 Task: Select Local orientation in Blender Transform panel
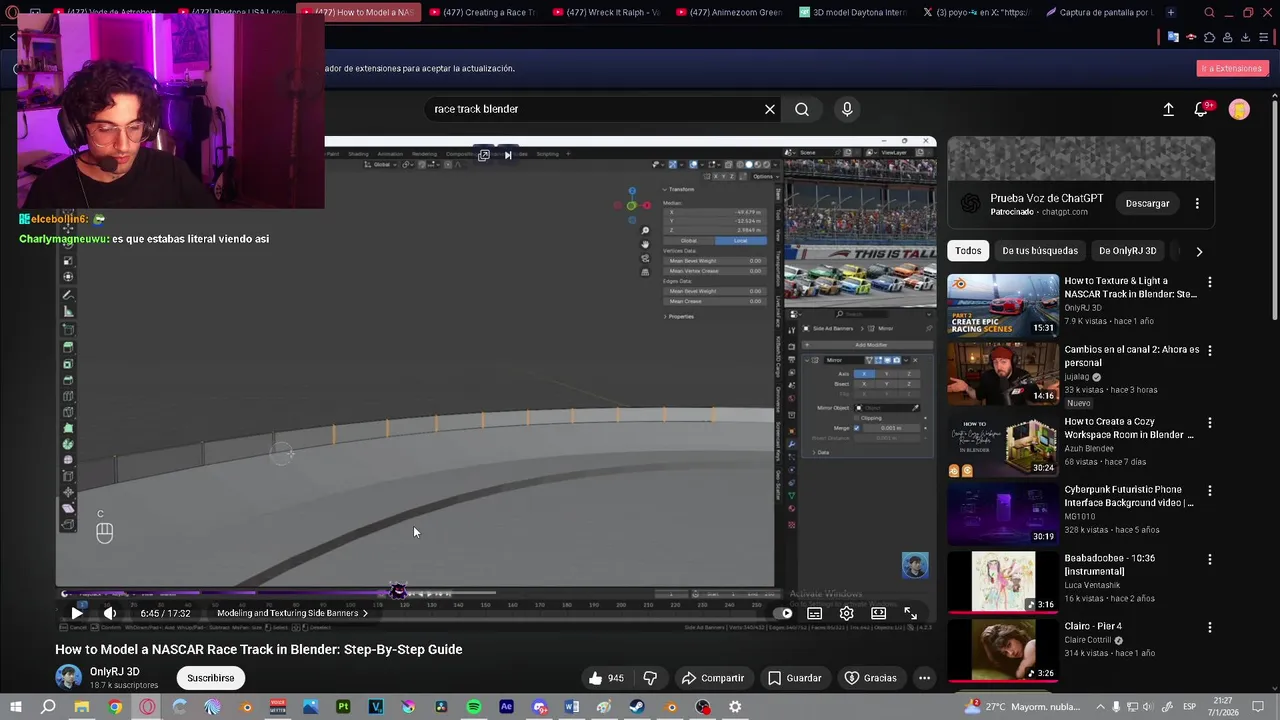point(741,241)
